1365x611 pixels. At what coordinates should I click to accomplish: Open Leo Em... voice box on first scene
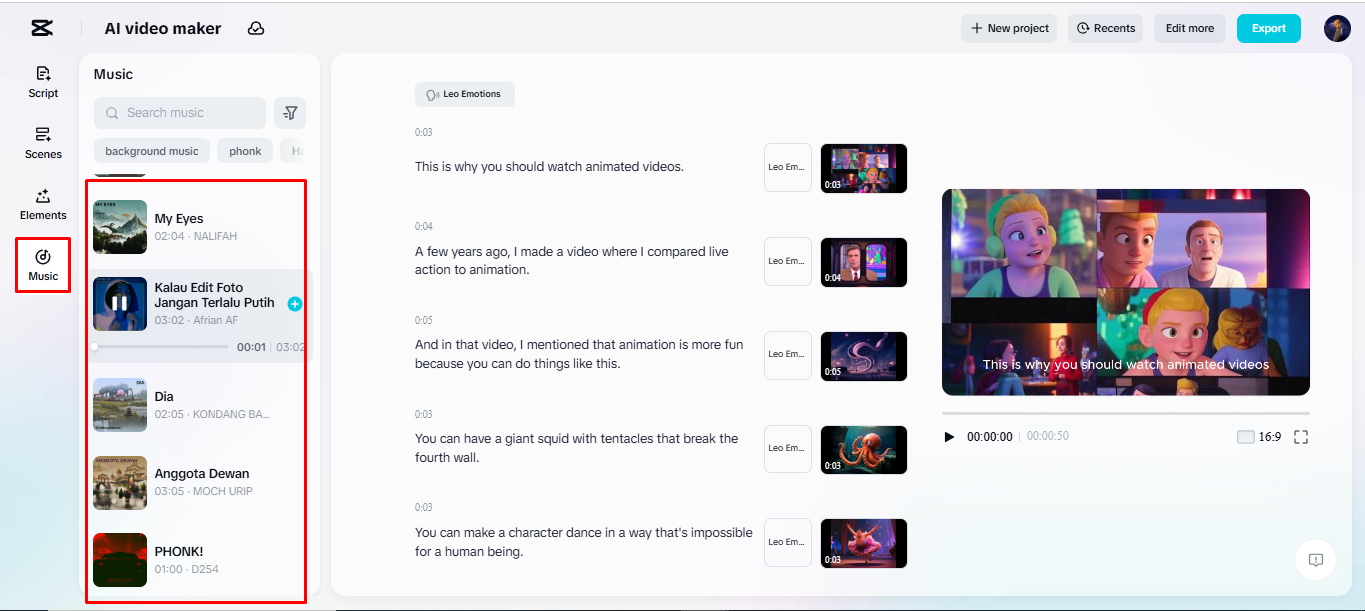coord(788,167)
